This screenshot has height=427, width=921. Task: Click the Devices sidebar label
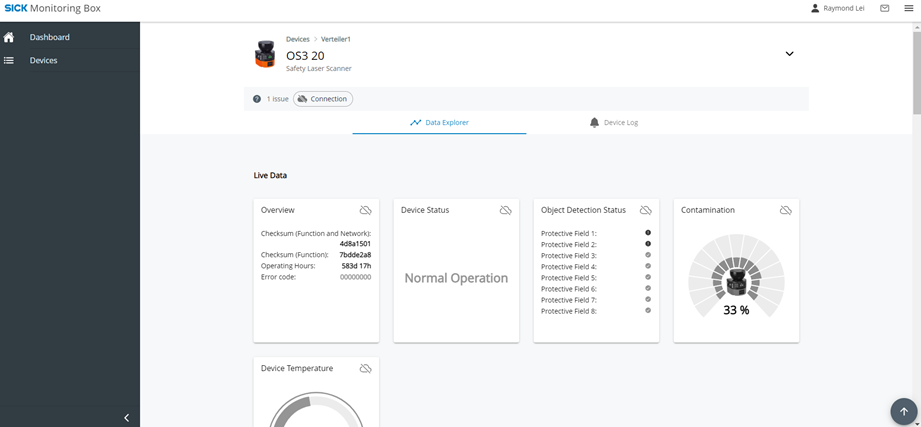(x=43, y=60)
